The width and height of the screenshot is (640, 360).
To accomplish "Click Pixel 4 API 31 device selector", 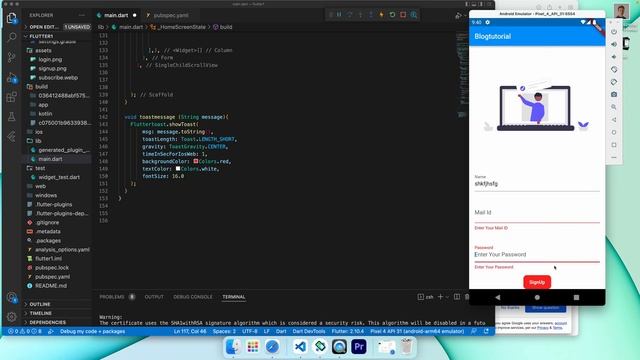I will point(417,331).
